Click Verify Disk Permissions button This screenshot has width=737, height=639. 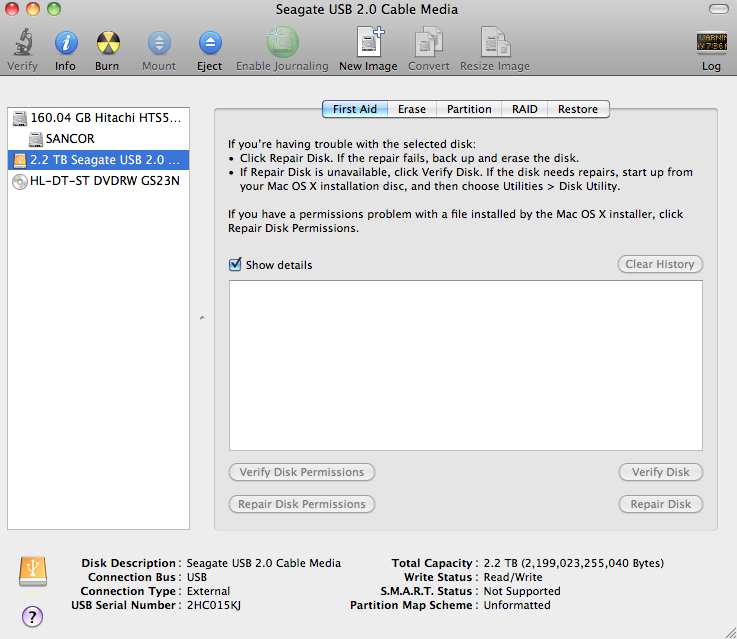pos(302,472)
